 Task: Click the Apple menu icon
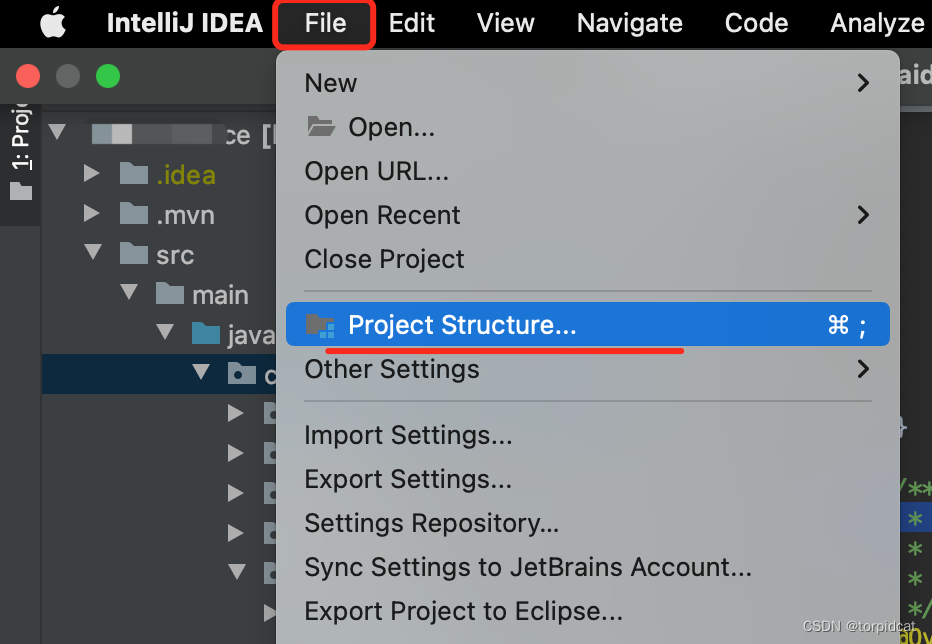(x=53, y=23)
